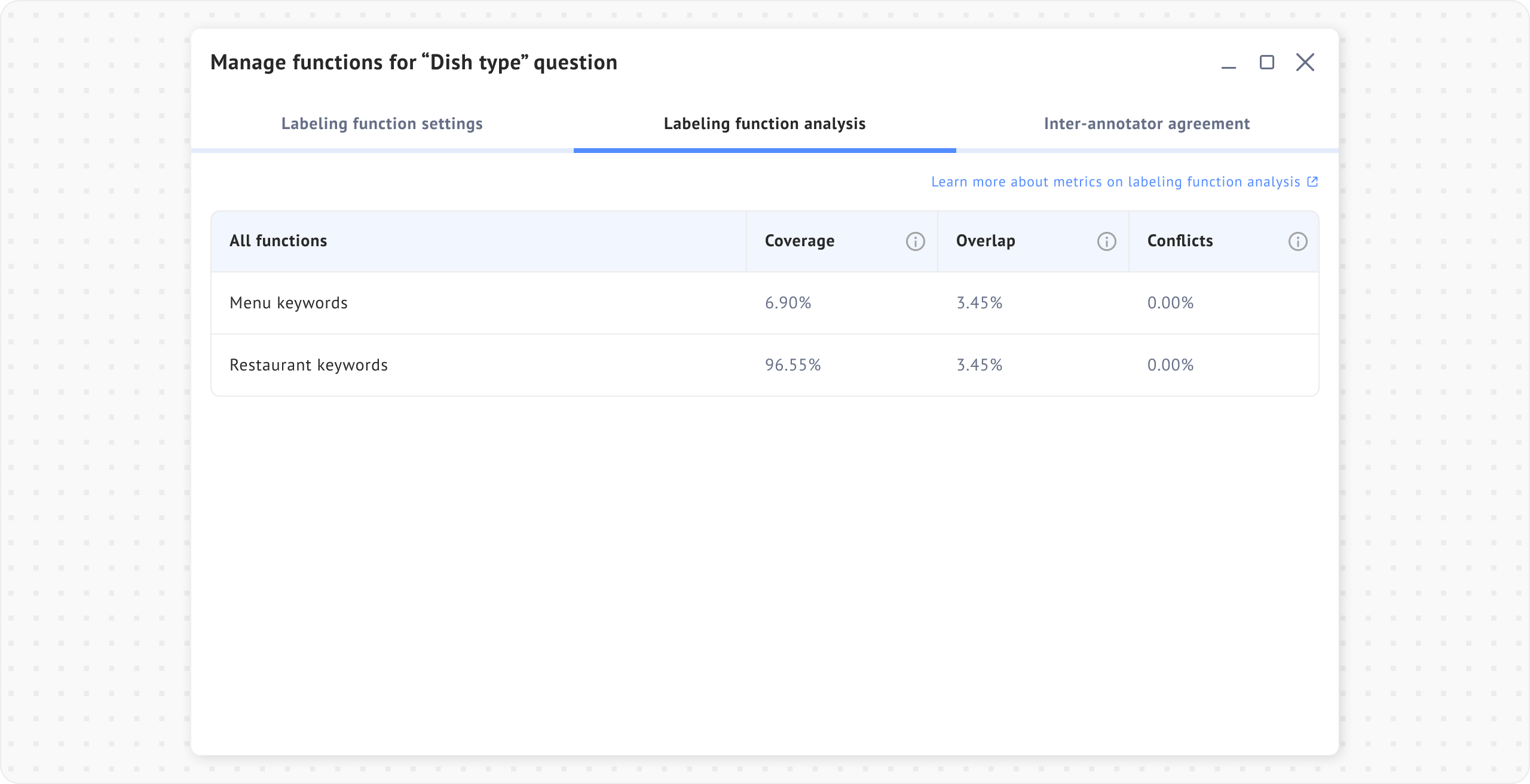Viewport: 1530px width, 784px height.
Task: Click the dialog title Manage functions
Action: [x=414, y=62]
